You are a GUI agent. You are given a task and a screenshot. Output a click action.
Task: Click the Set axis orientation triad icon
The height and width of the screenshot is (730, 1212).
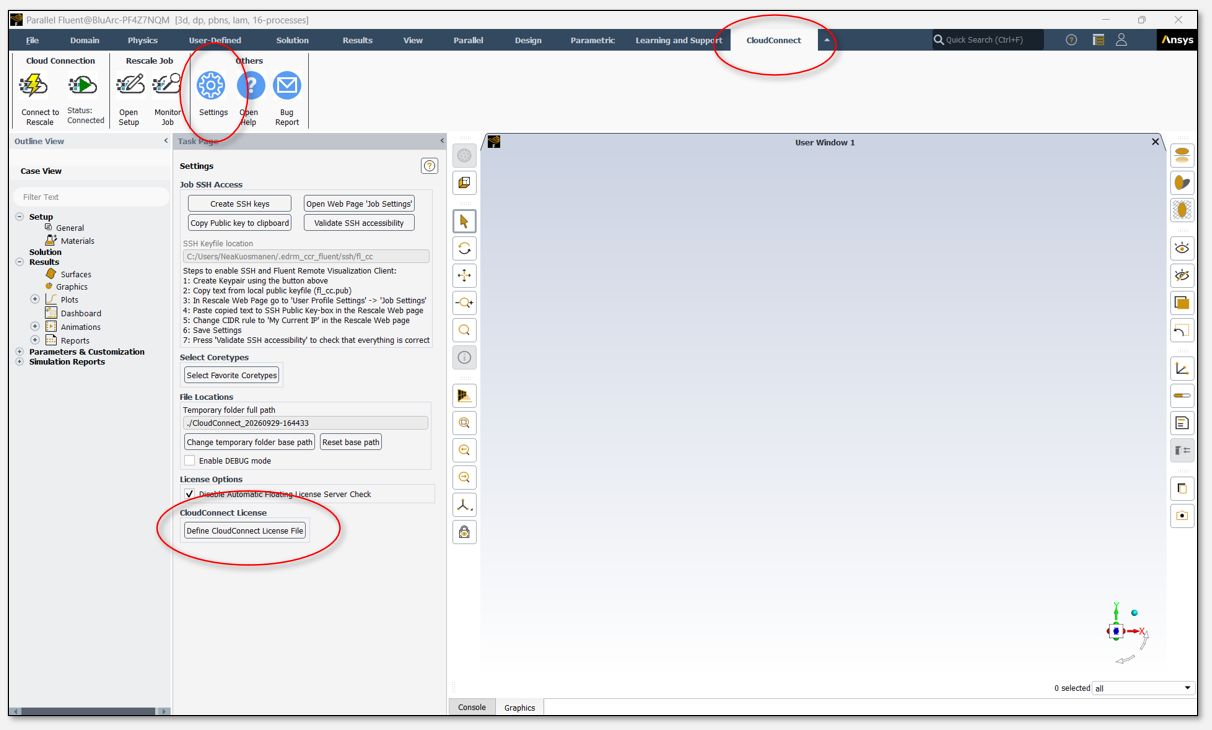[464, 505]
